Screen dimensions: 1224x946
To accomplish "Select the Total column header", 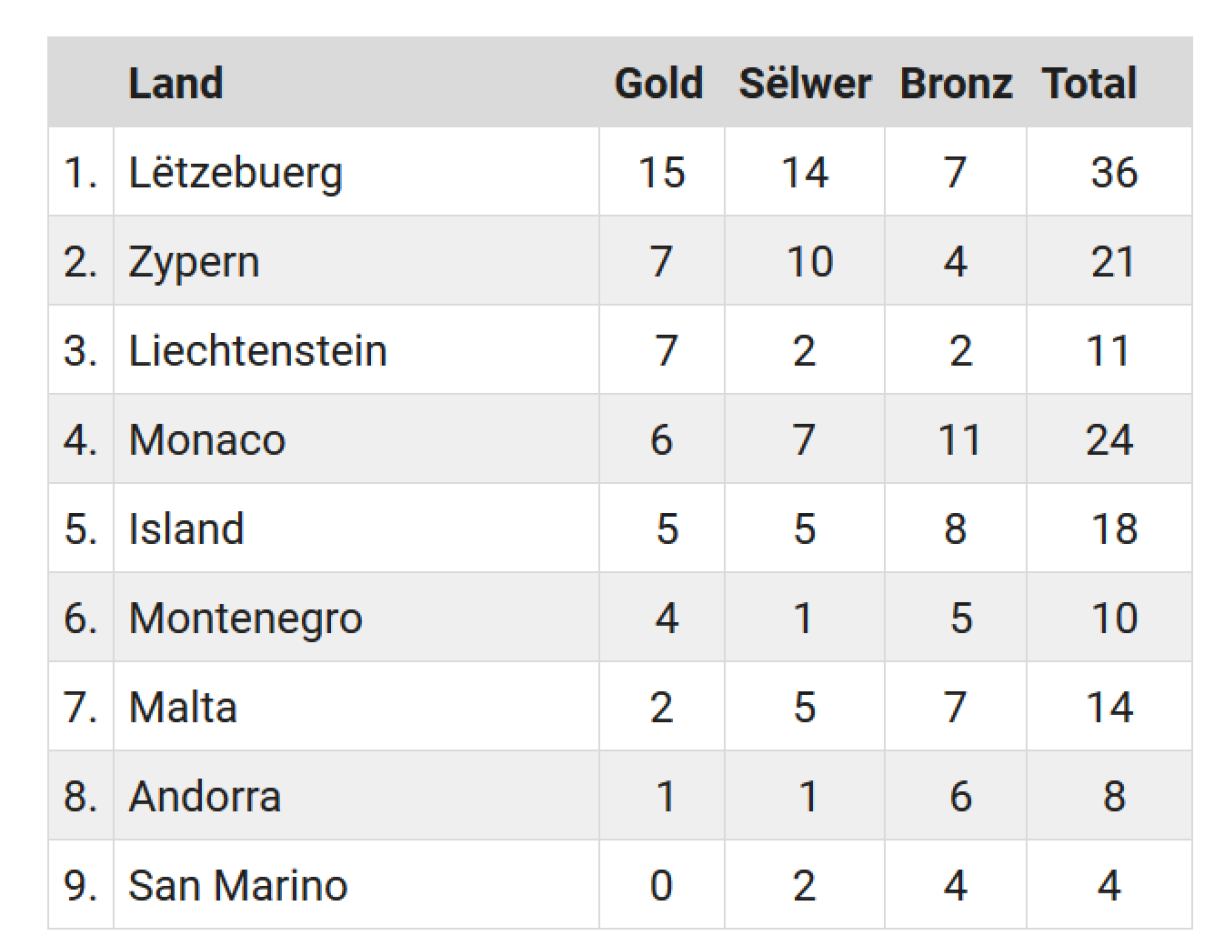I will [1089, 84].
